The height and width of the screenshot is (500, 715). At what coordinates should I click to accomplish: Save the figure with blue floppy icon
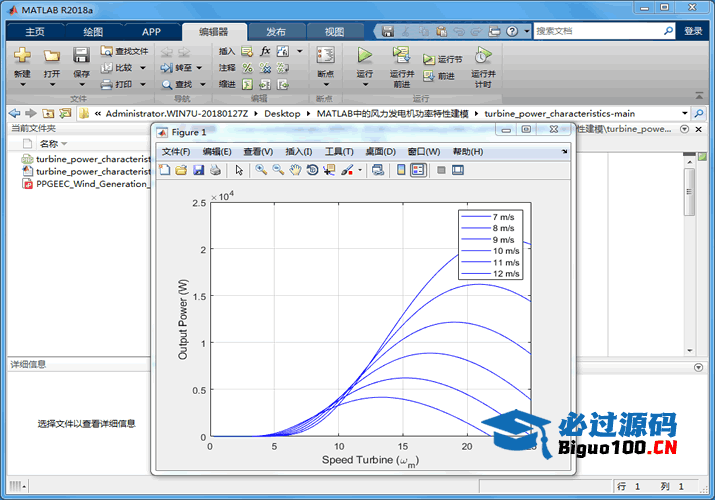198,170
